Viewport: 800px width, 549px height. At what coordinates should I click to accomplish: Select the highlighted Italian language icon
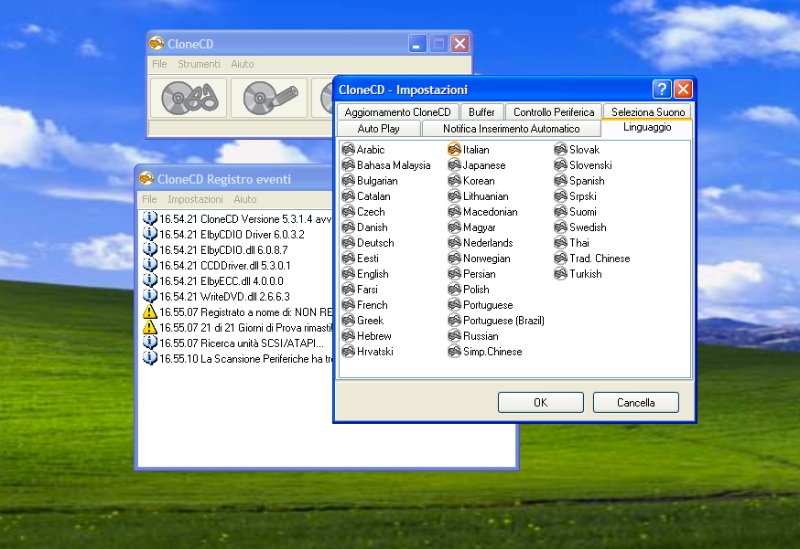point(454,150)
